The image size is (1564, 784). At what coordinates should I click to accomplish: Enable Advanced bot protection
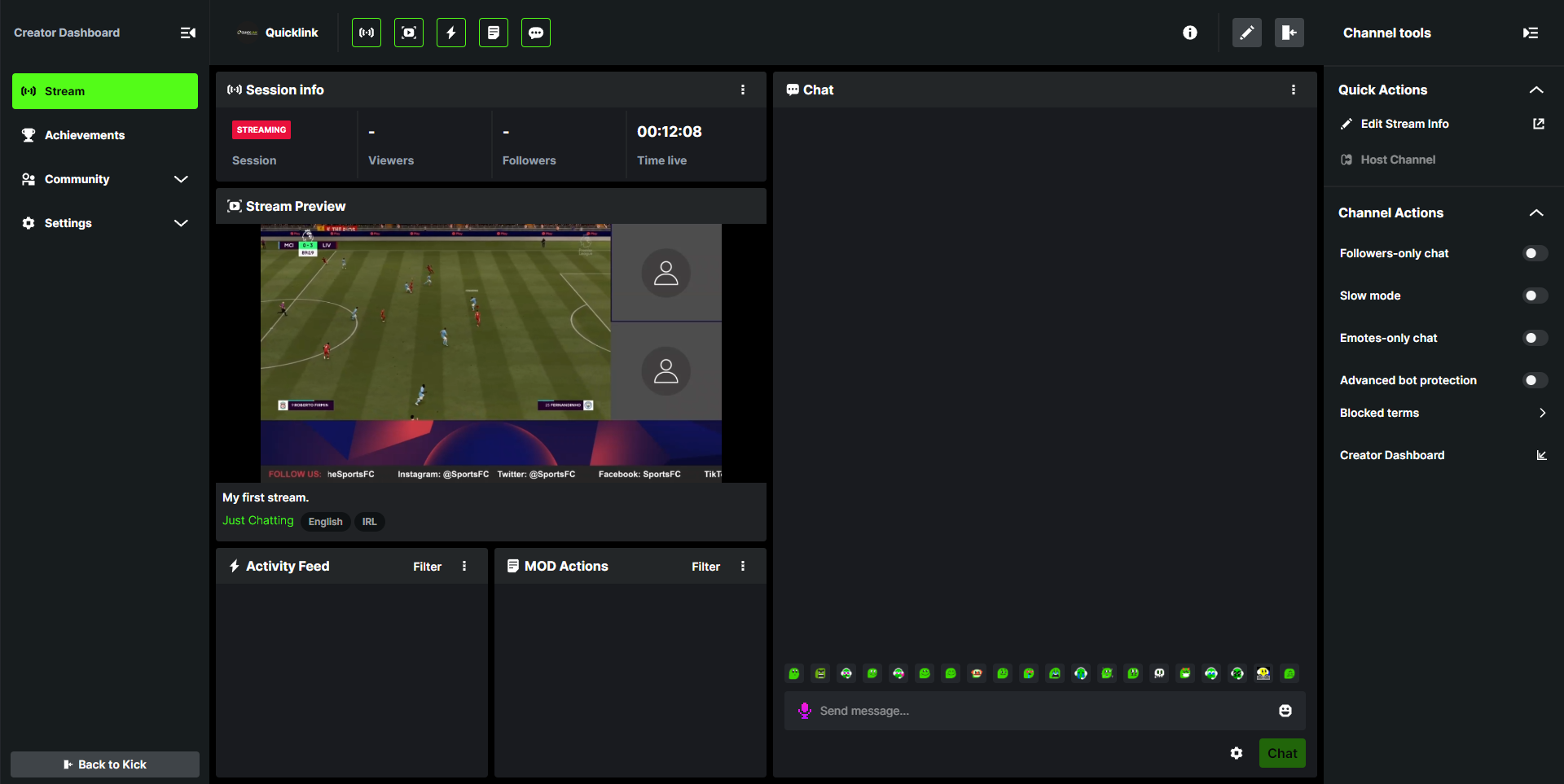pyautogui.click(x=1535, y=380)
